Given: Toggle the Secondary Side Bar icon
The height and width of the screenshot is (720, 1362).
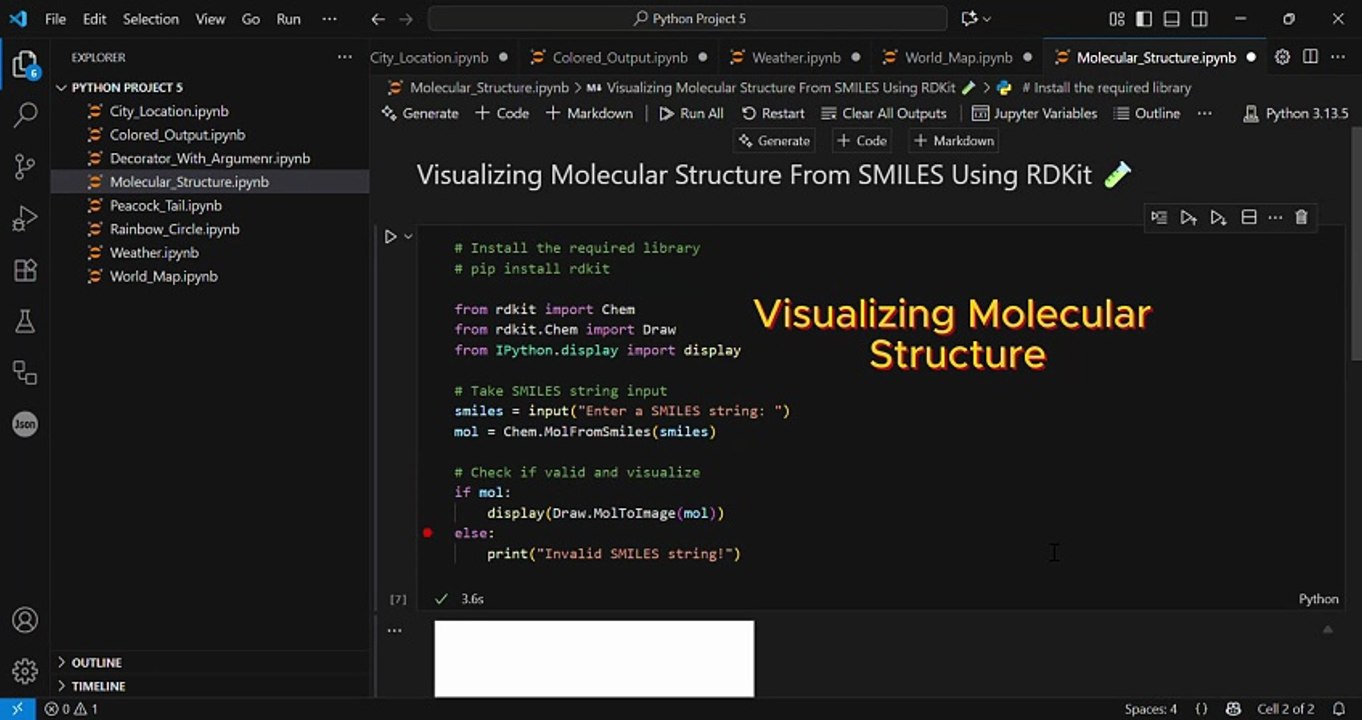Looking at the screenshot, I should (1200, 19).
